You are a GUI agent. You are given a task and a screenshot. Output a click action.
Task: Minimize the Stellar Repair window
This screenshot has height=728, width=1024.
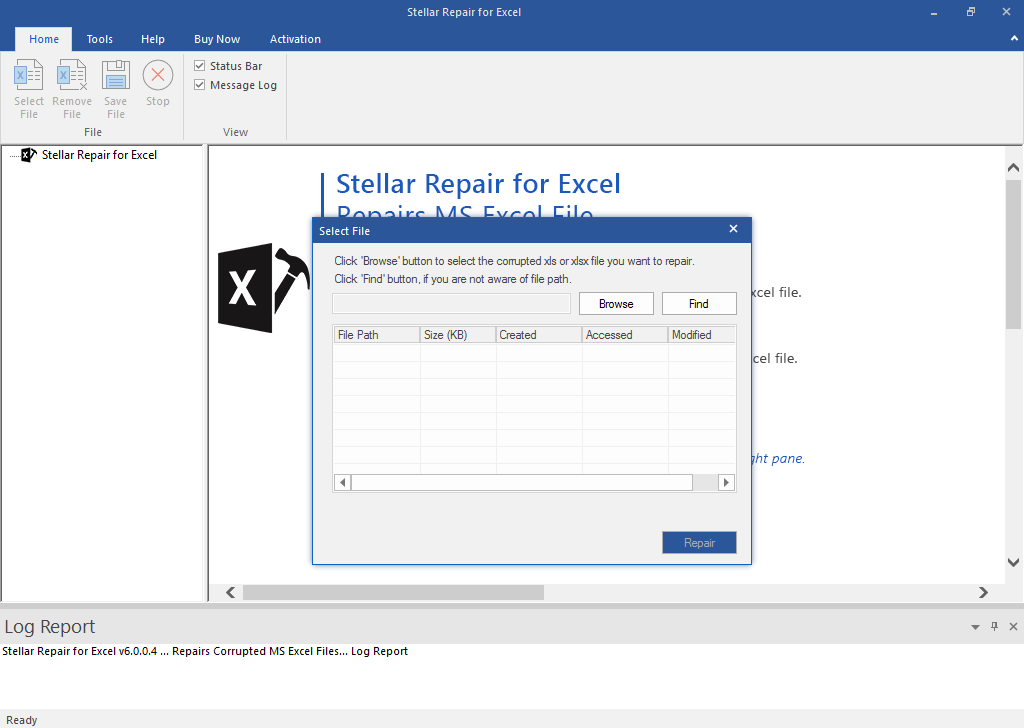click(x=934, y=12)
